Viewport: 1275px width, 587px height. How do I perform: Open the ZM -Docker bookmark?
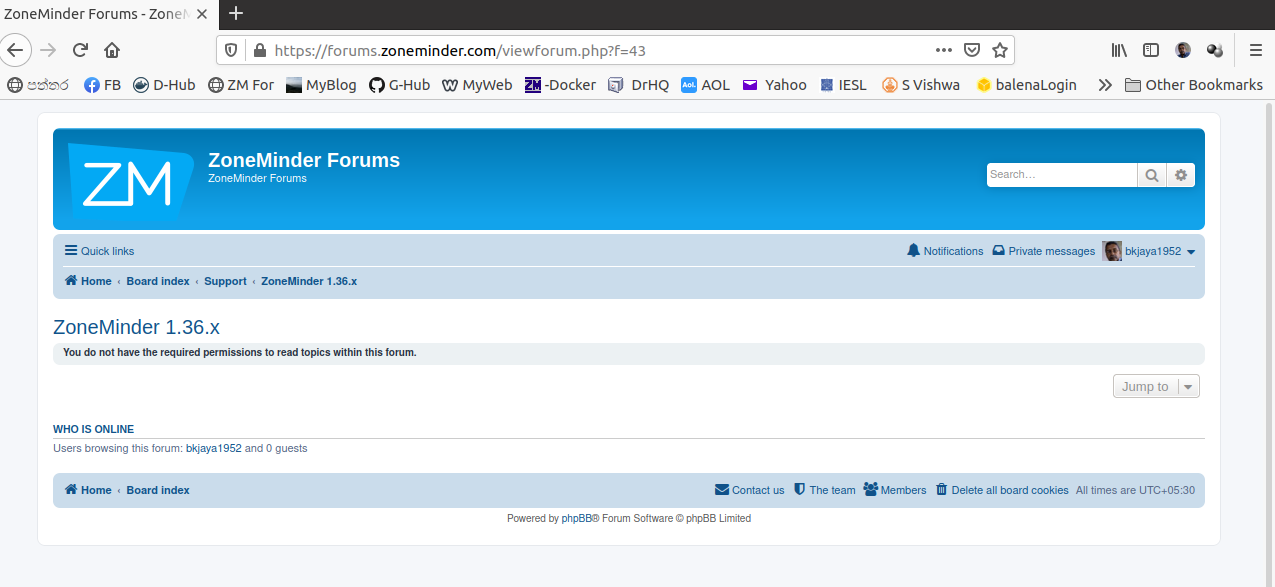tap(559, 85)
